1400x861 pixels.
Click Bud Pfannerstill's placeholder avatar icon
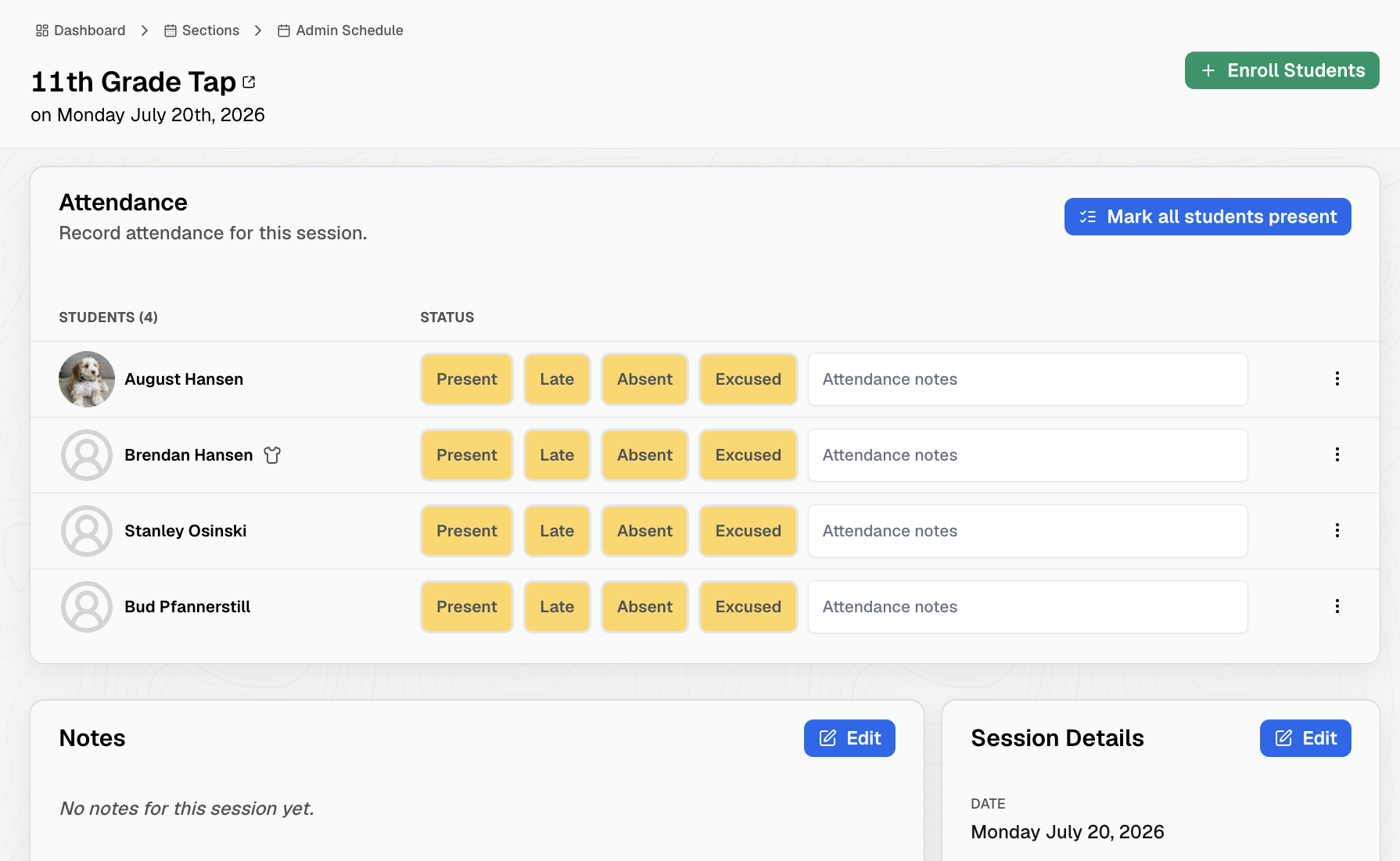click(87, 607)
